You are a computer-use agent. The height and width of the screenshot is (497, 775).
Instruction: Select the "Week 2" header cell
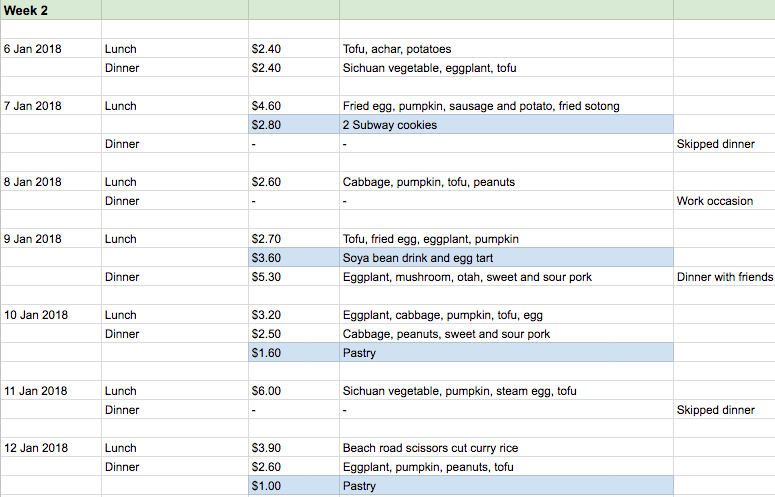point(50,10)
